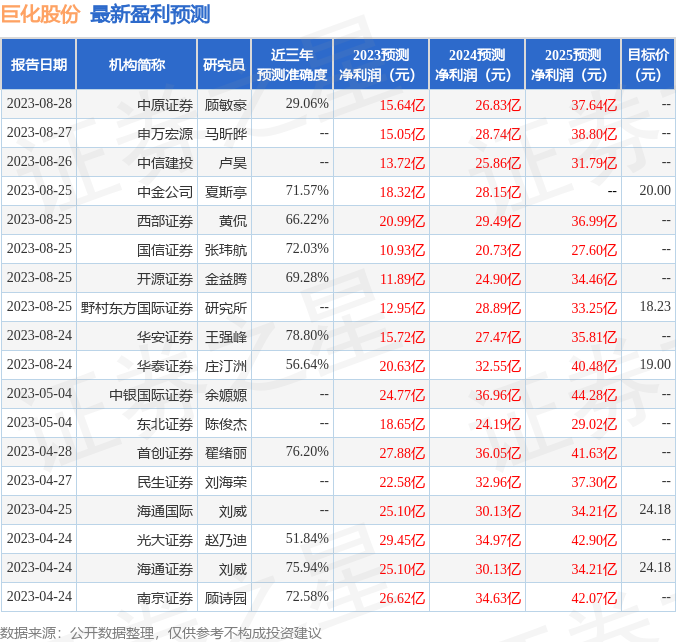Click the accuracy value 71.57%
The image size is (676, 642).
tap(307, 190)
